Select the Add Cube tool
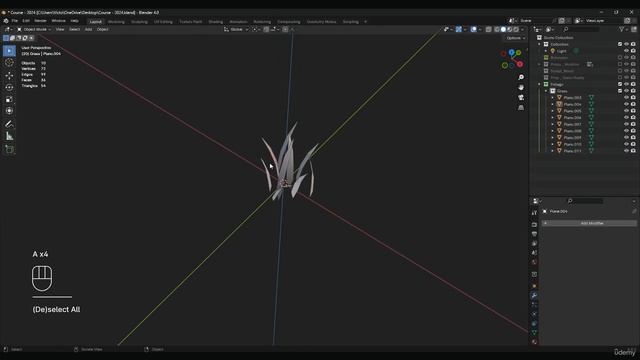This screenshot has height=360, width=640. point(9,149)
